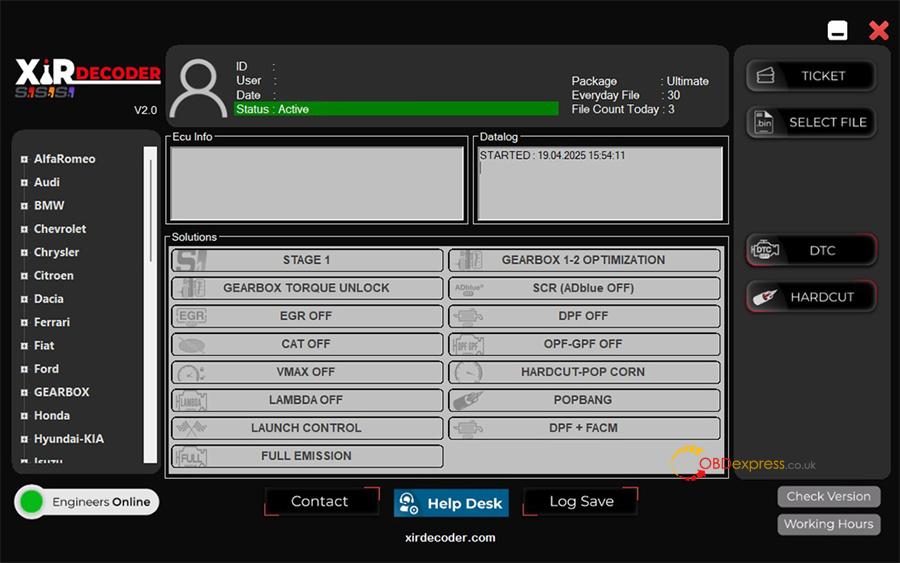
Task: Choose the POPBANG solution
Action: point(584,400)
